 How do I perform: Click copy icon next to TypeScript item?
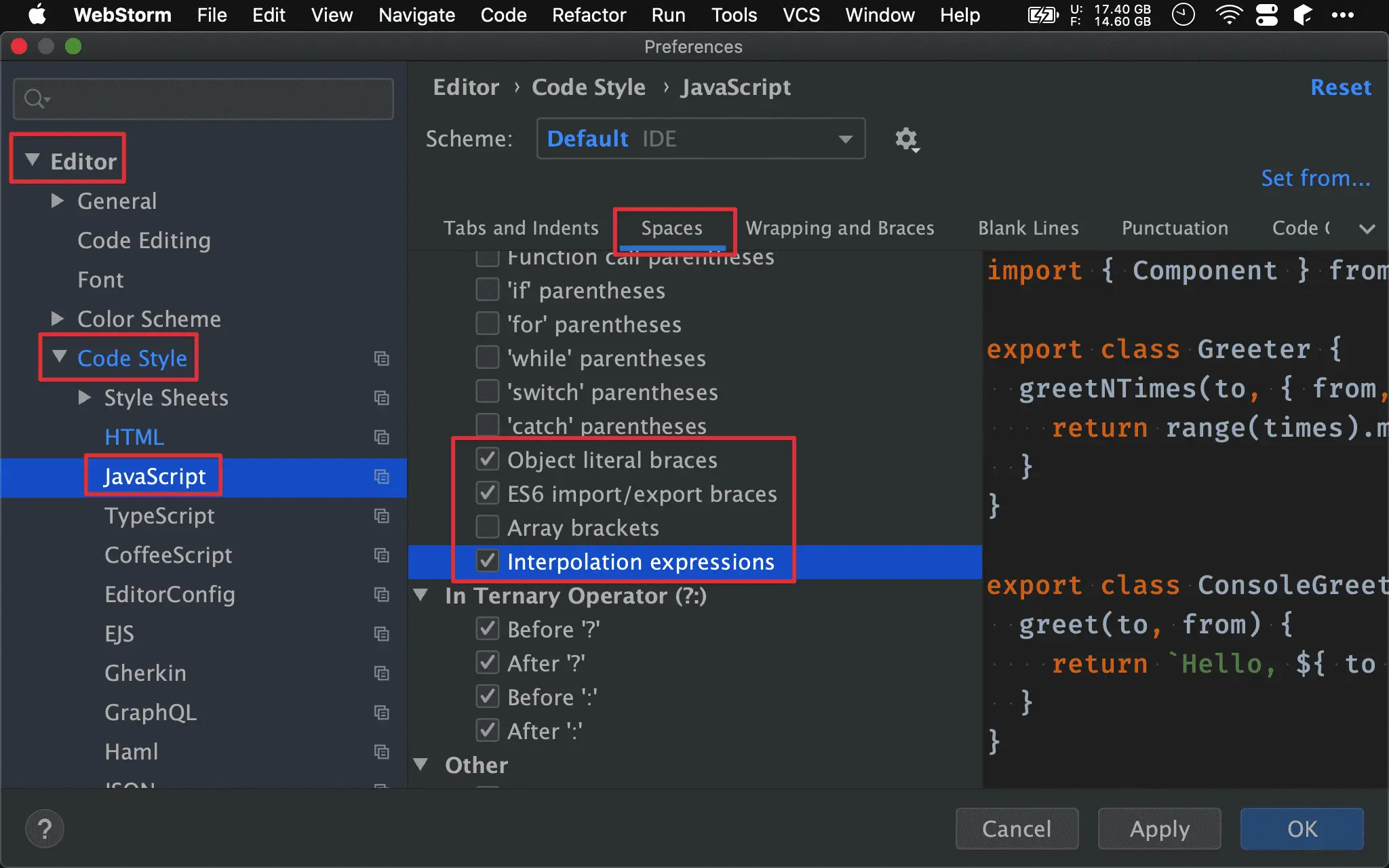tap(382, 516)
